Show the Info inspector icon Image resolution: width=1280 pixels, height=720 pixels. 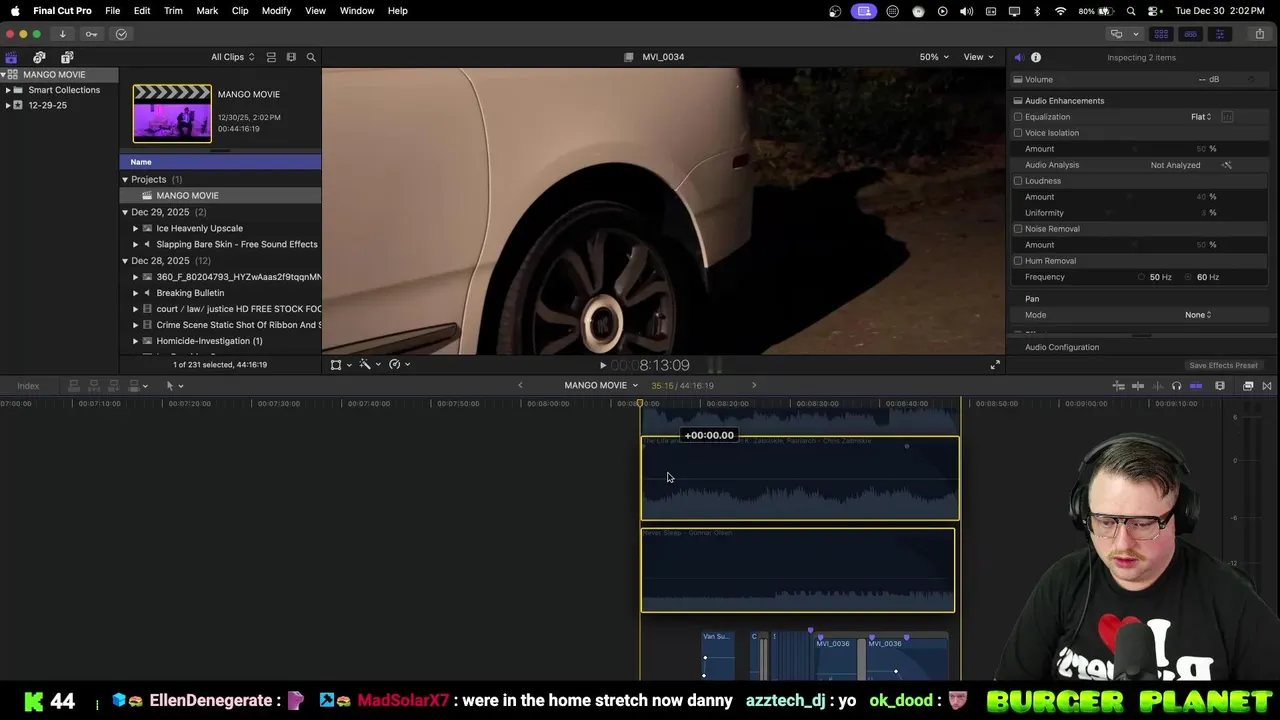pos(1036,57)
